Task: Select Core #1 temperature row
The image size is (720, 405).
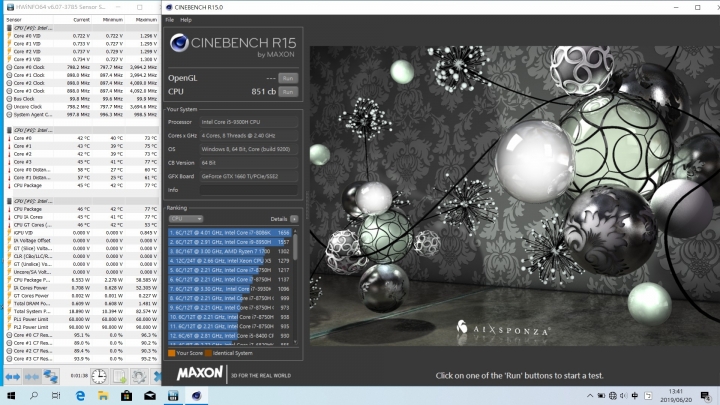Action: [x=82, y=146]
